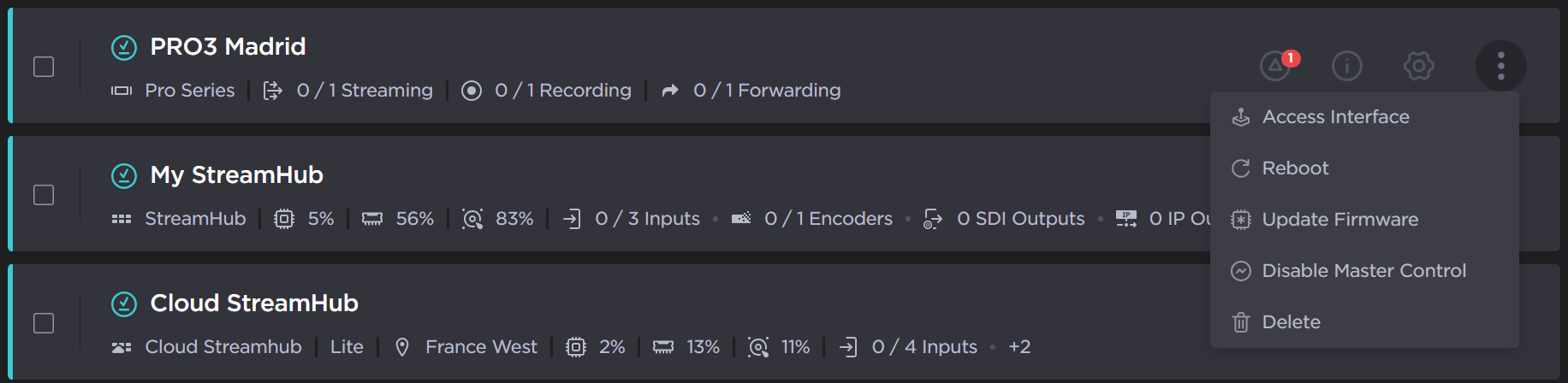Select the PRO3 Madrid checkbox
Image resolution: width=1568 pixels, height=383 pixels.
pos(44,67)
